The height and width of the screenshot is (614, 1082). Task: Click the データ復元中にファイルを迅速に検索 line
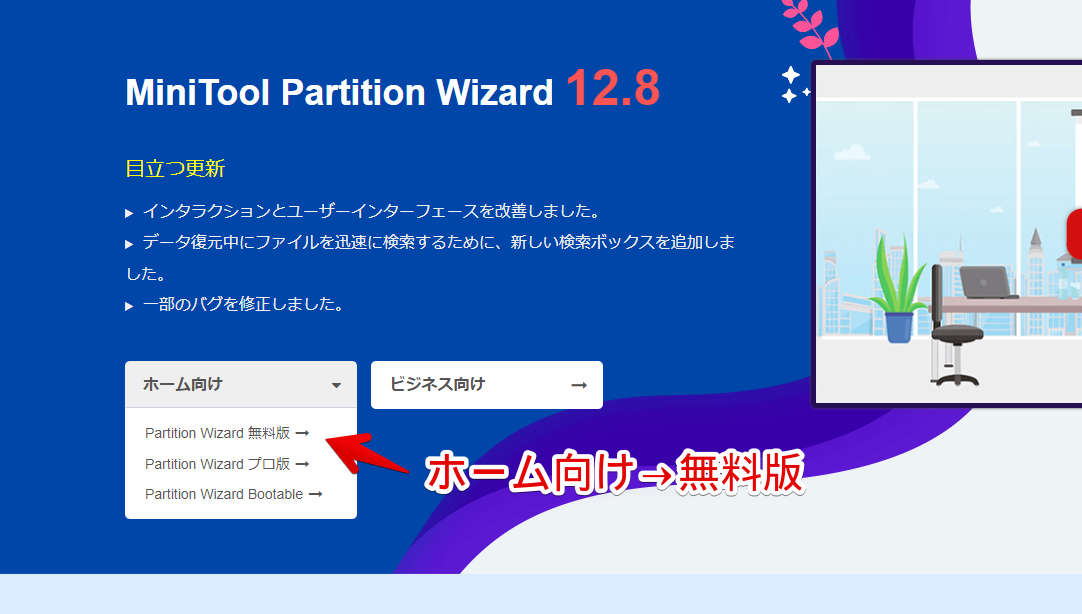coord(430,257)
